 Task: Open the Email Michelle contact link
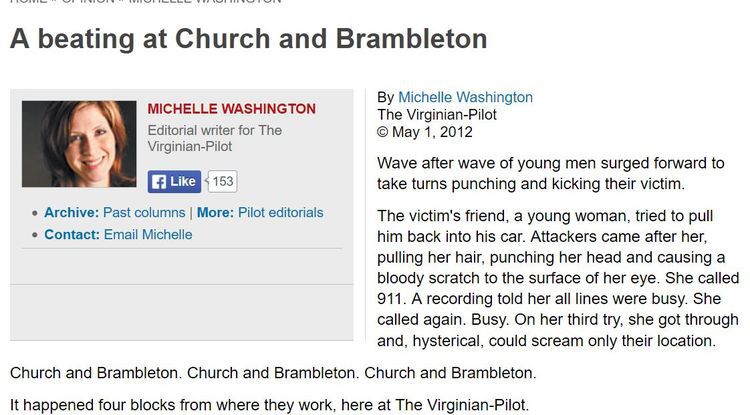click(148, 235)
